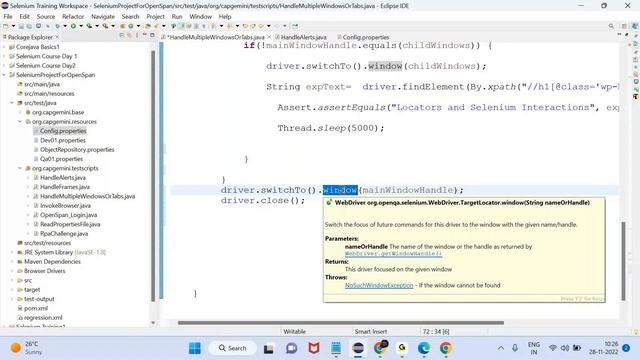The image size is (640, 360).
Task: Click the editor vertical scrollbar
Action: 623,261
